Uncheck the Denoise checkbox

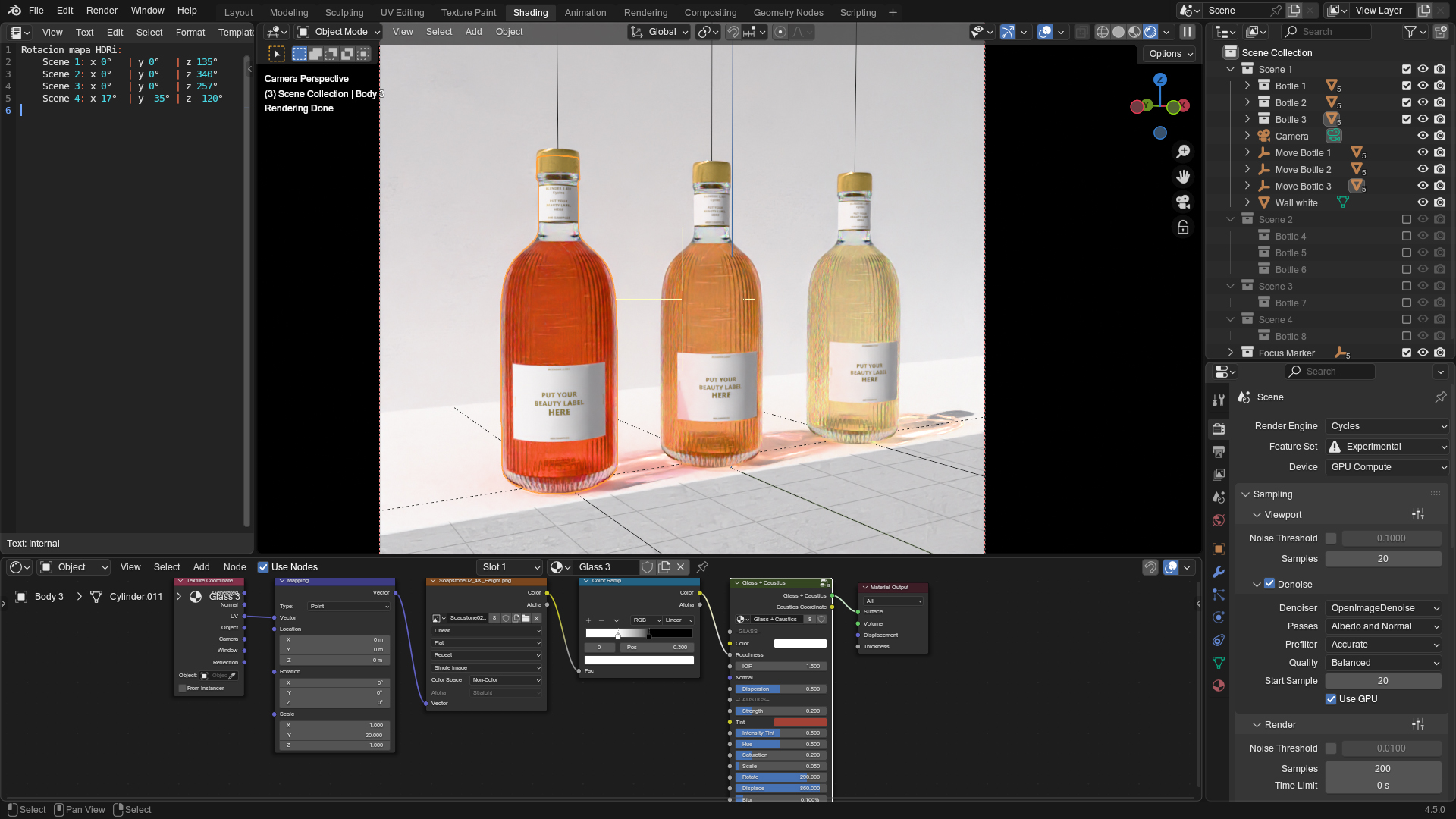[x=1269, y=584]
